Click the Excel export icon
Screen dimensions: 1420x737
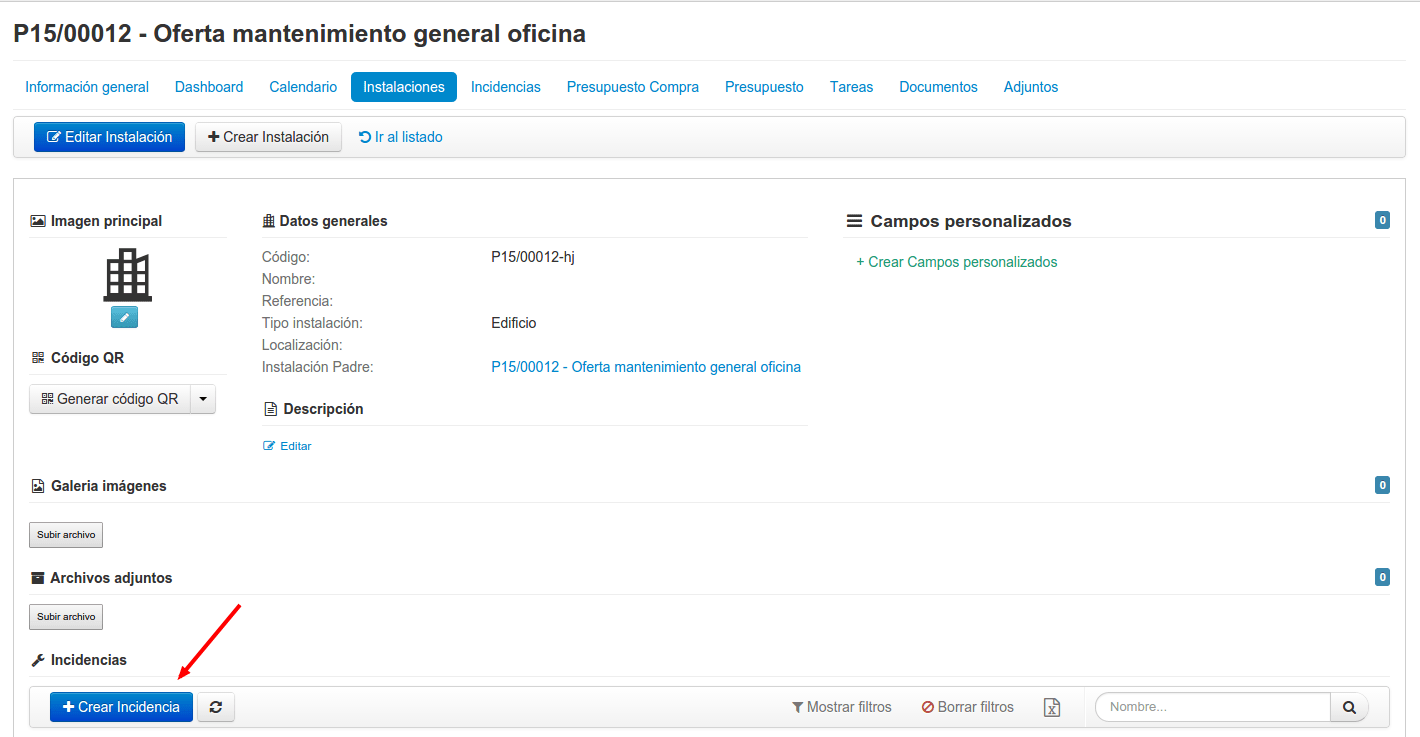pyautogui.click(x=1052, y=708)
